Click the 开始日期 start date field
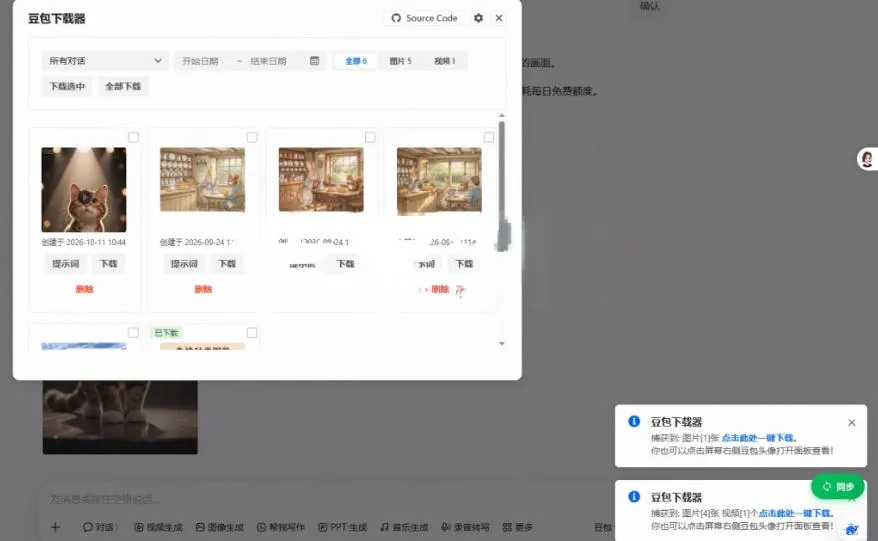The width and height of the screenshot is (878, 541). point(200,61)
